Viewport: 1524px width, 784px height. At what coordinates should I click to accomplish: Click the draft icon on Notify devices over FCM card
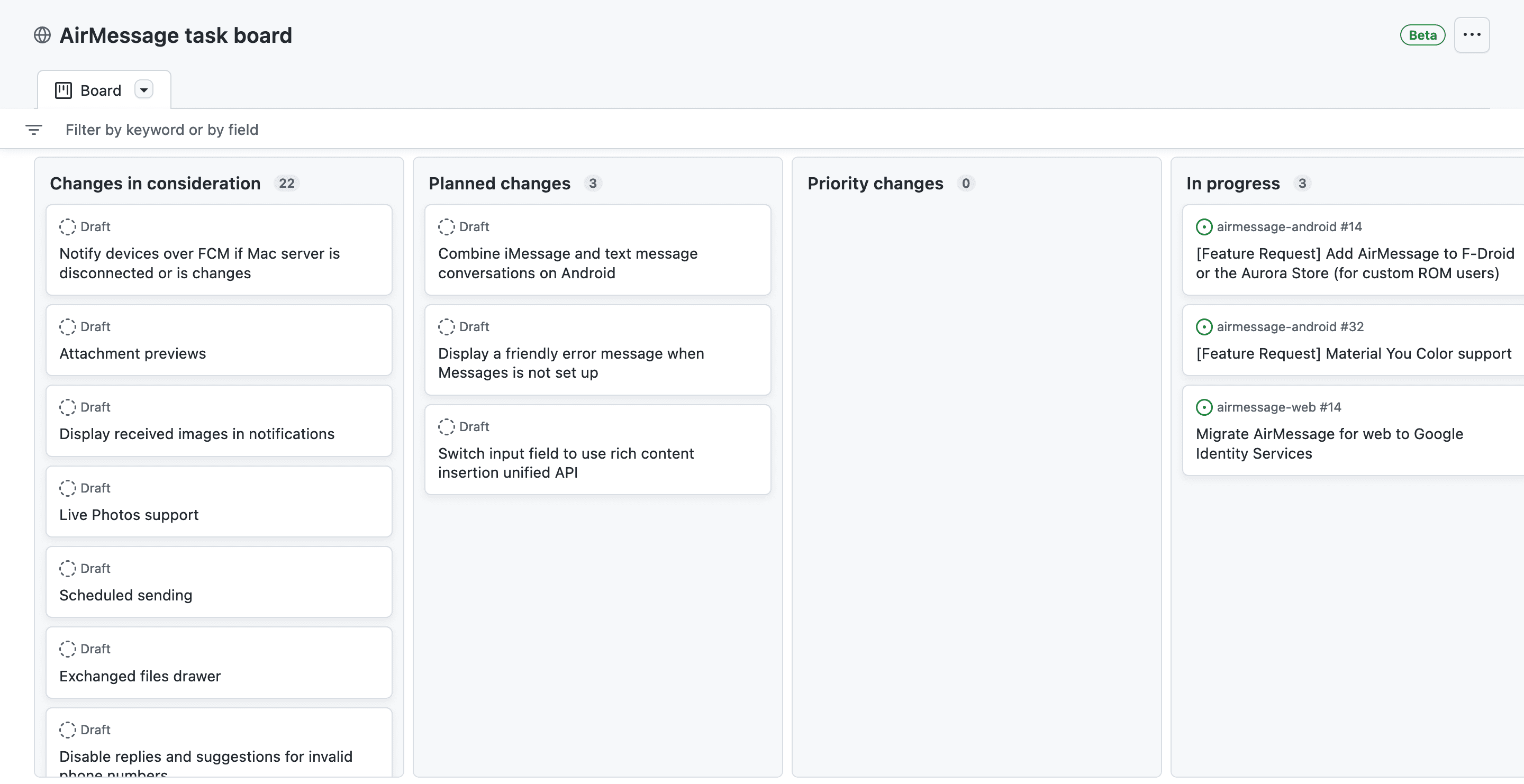[x=67, y=226]
